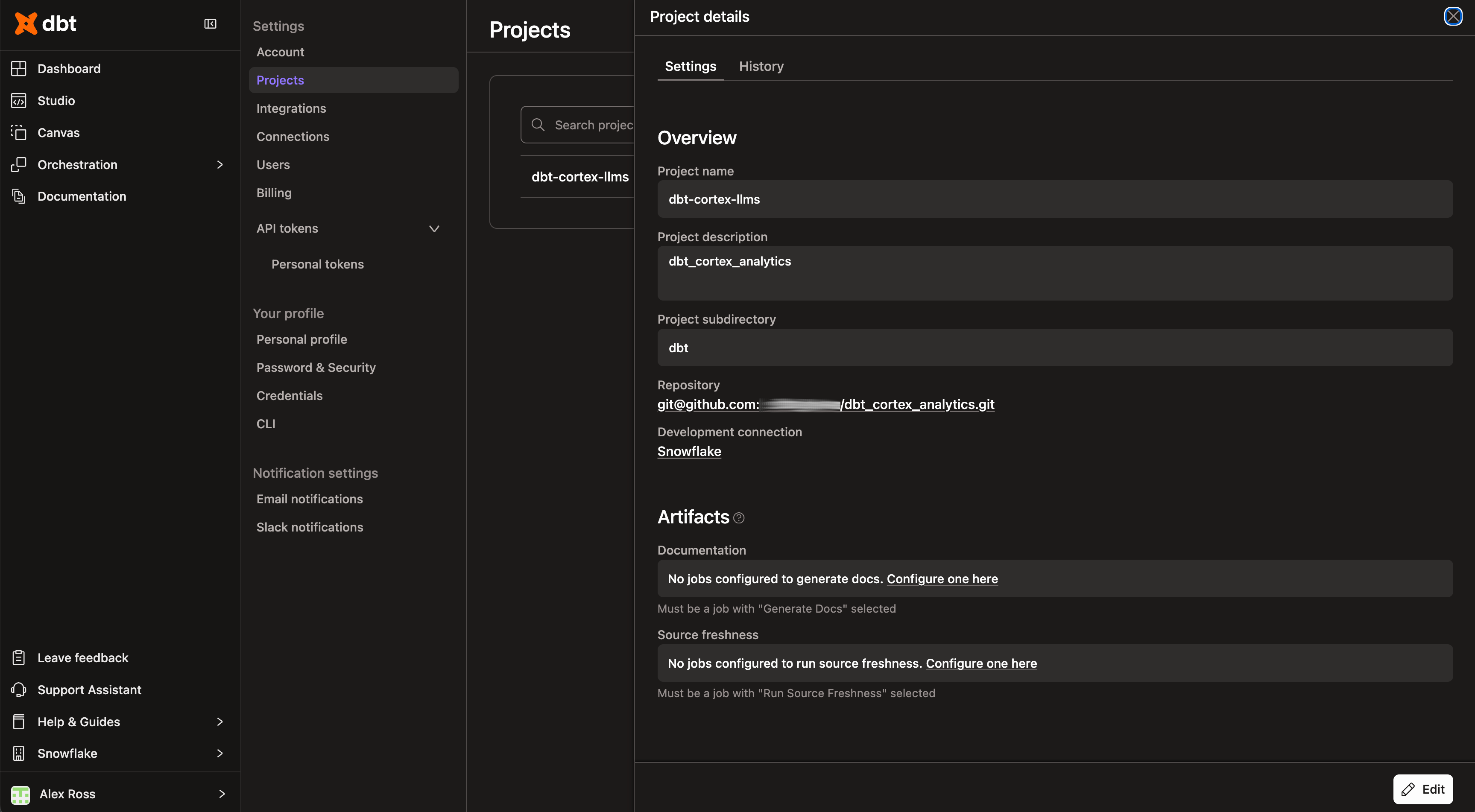Collapse the sidebar using the panel toggle icon

pos(210,23)
